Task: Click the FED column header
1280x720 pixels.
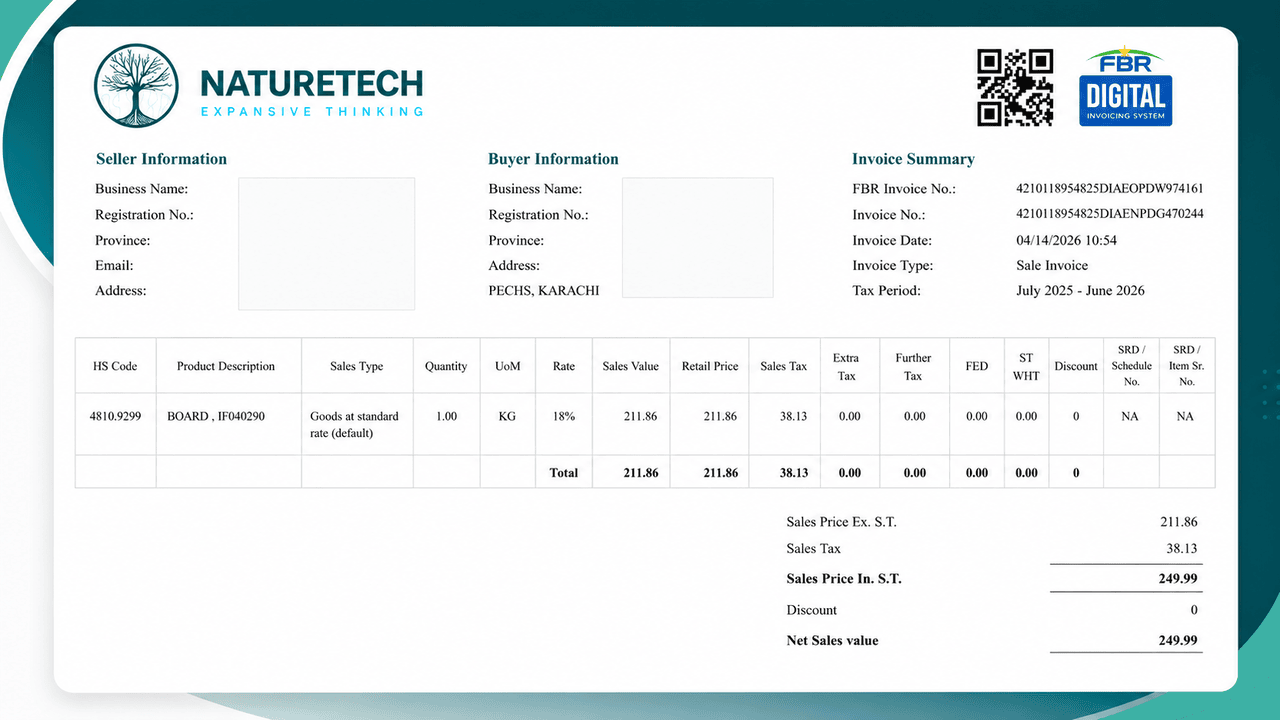Action: pyautogui.click(x=977, y=366)
